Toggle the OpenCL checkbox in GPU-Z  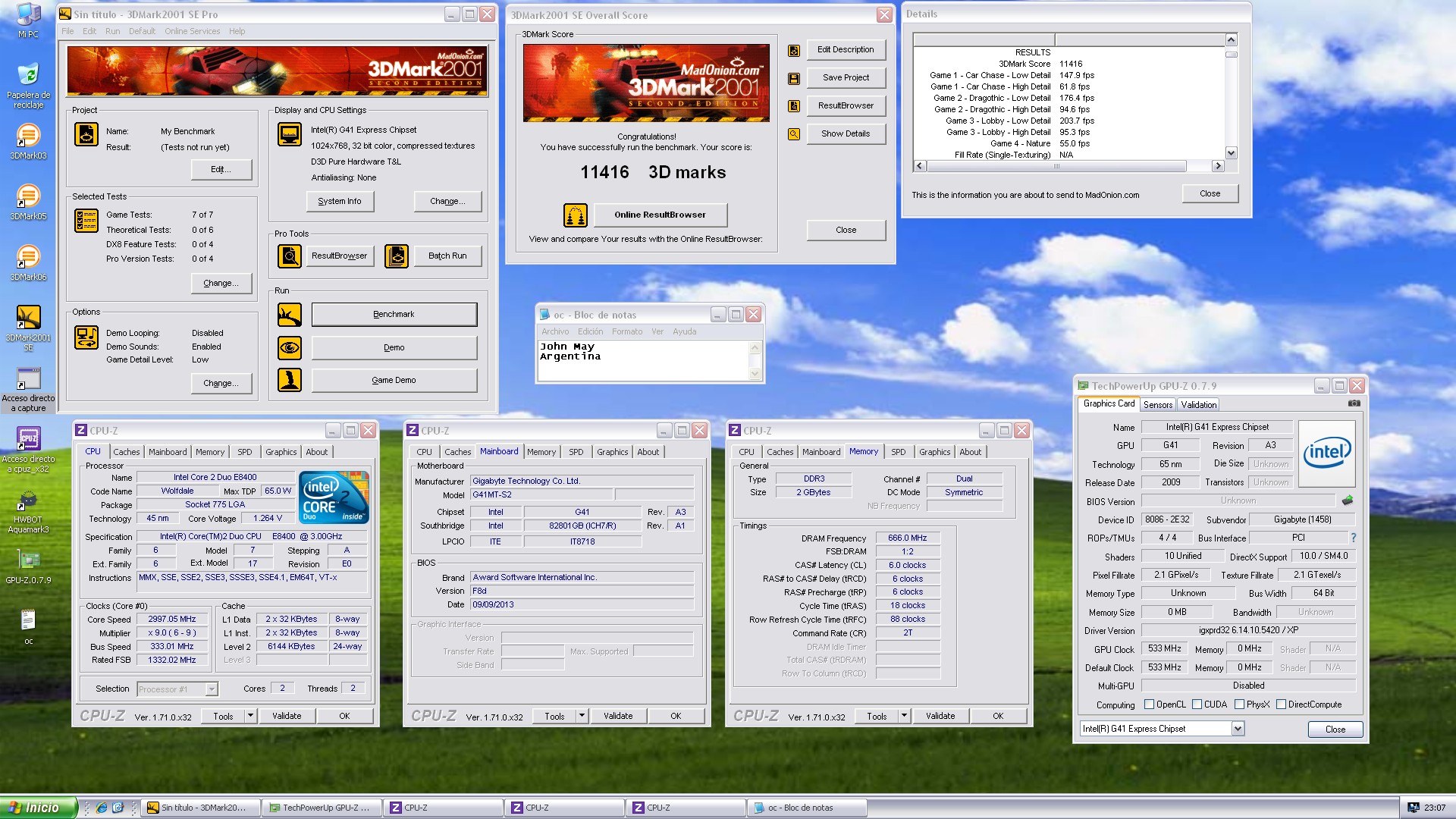click(x=1149, y=704)
